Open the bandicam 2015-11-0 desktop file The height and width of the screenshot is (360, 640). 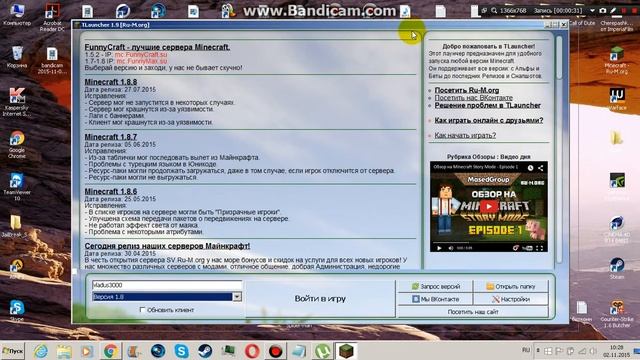52,61
